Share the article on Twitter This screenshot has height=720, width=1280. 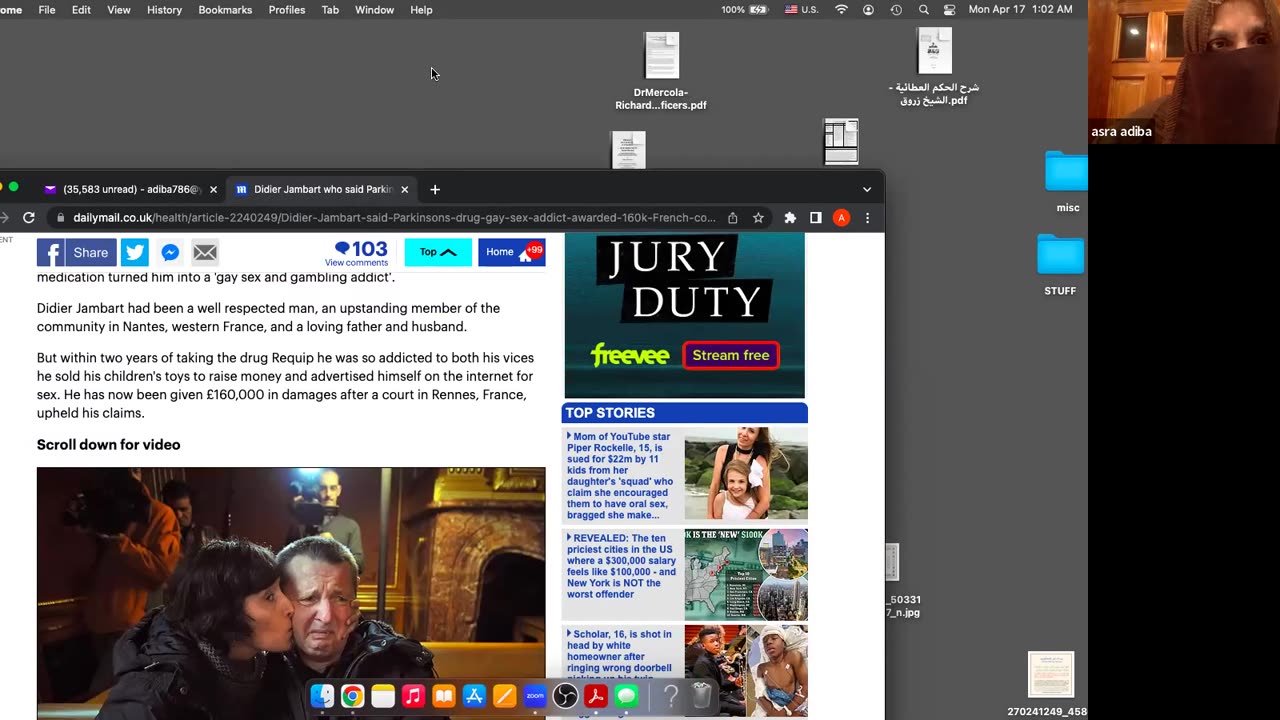click(x=135, y=253)
